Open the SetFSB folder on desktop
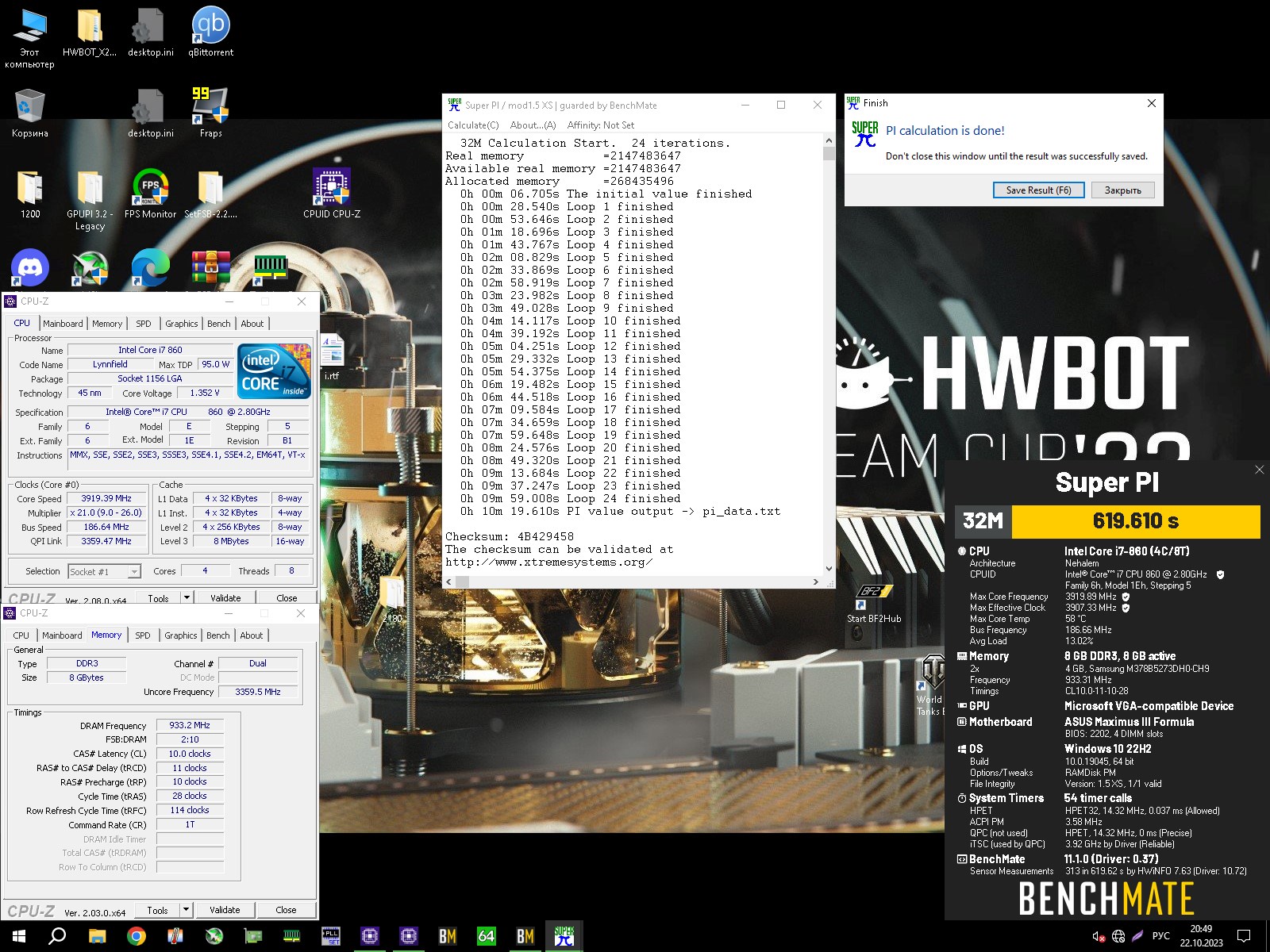Viewport: 1270px width, 952px height. click(x=210, y=193)
